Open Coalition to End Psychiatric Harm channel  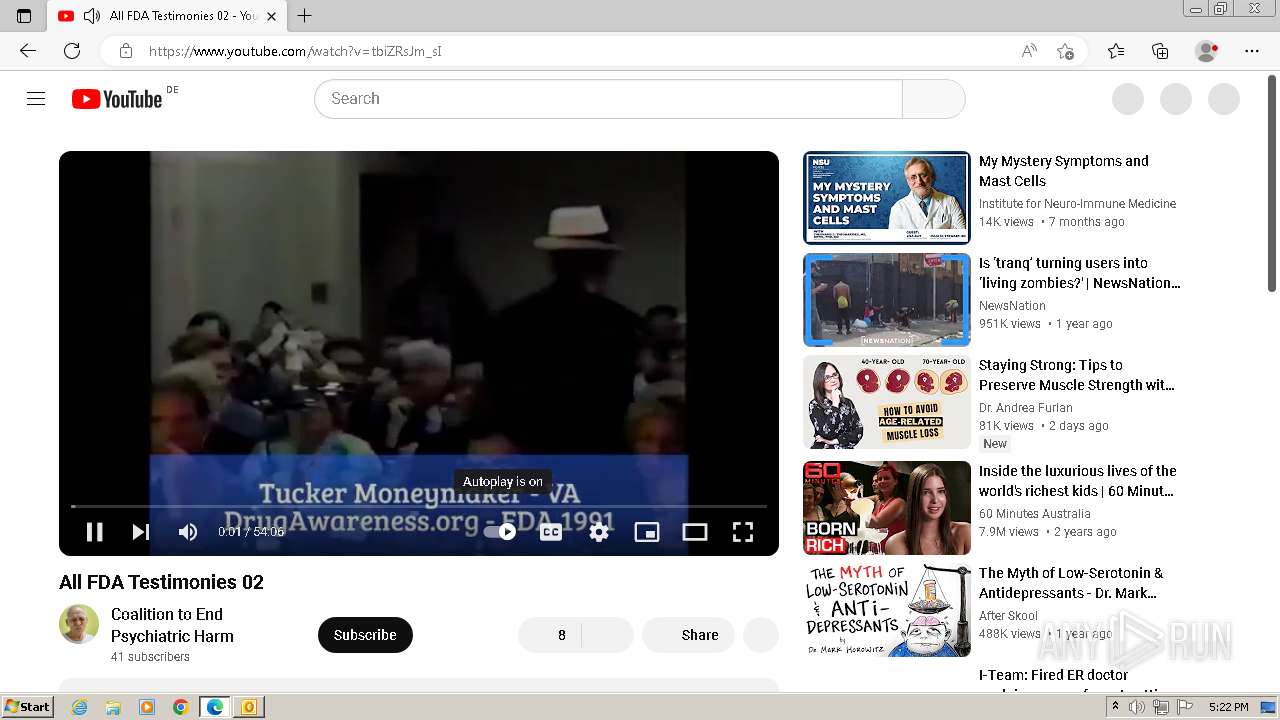[x=172, y=625]
